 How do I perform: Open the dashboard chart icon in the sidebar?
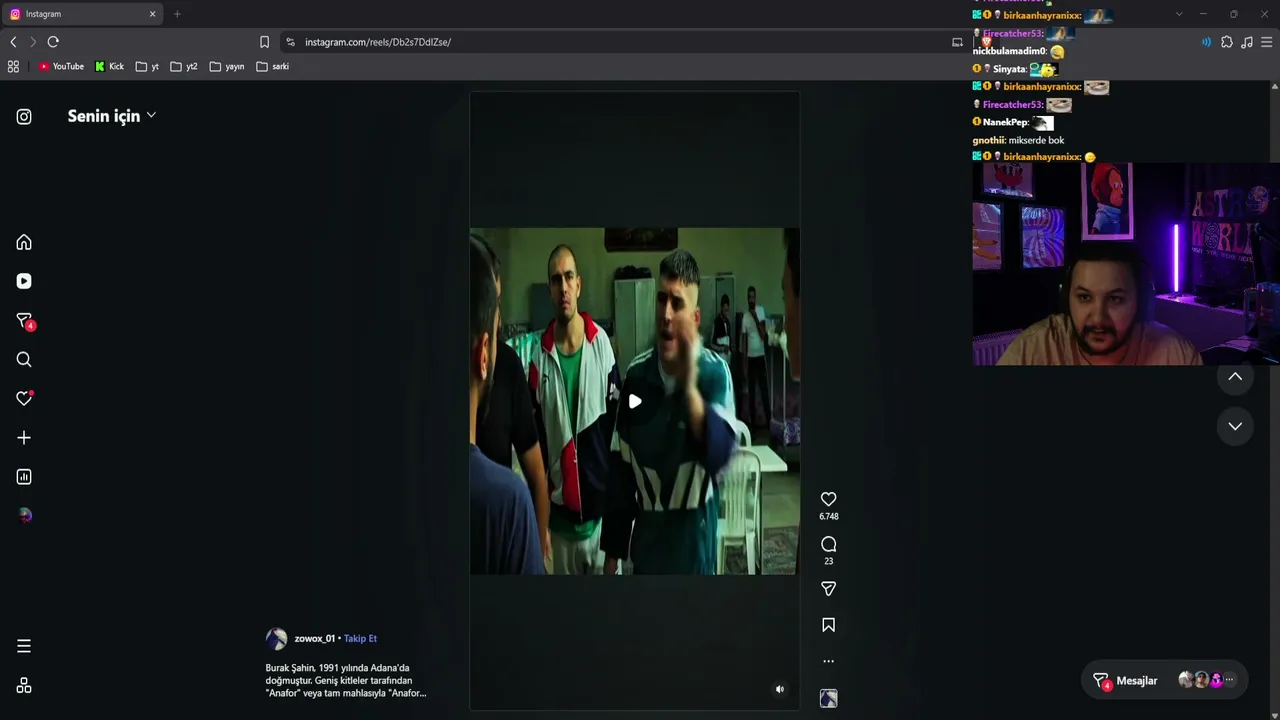[x=24, y=477]
